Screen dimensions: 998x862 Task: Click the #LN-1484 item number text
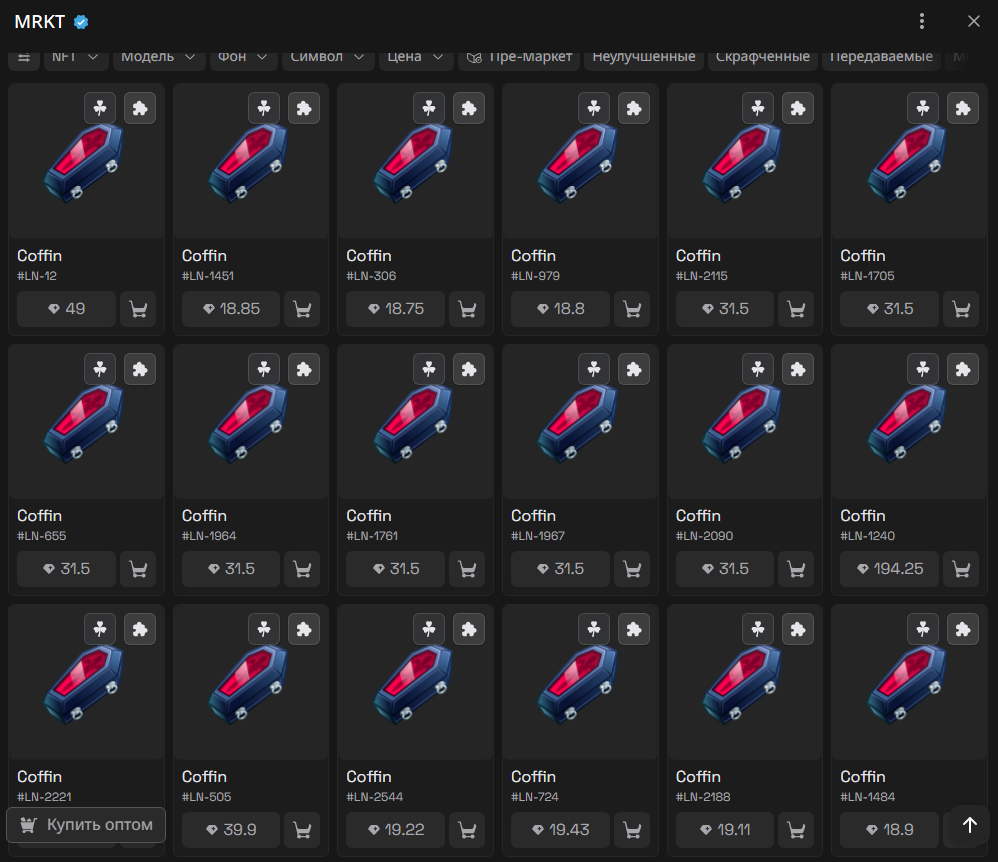pos(868,796)
